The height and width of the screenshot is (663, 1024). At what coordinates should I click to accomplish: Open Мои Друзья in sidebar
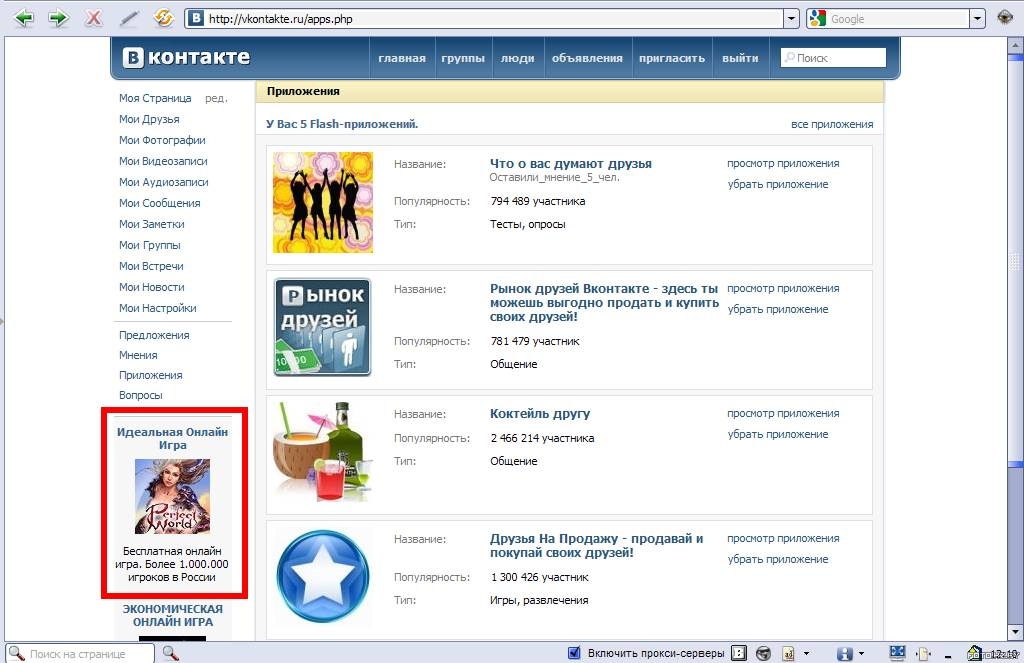point(149,119)
